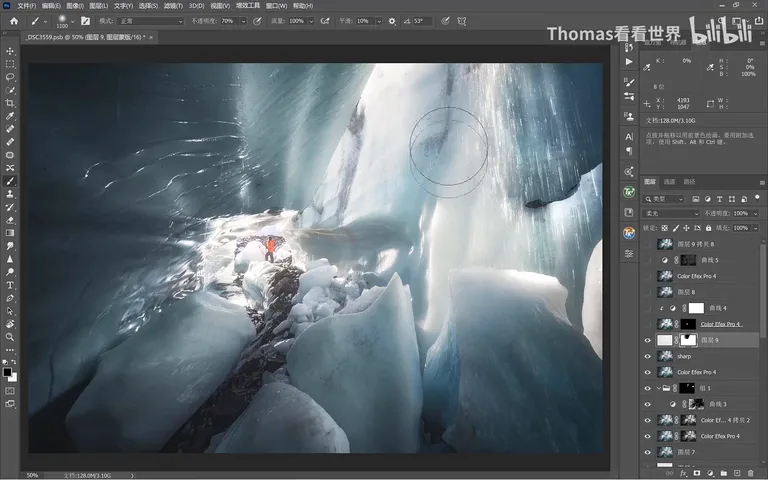Click the background color swatch
The height and width of the screenshot is (480, 768).
tap(13, 378)
